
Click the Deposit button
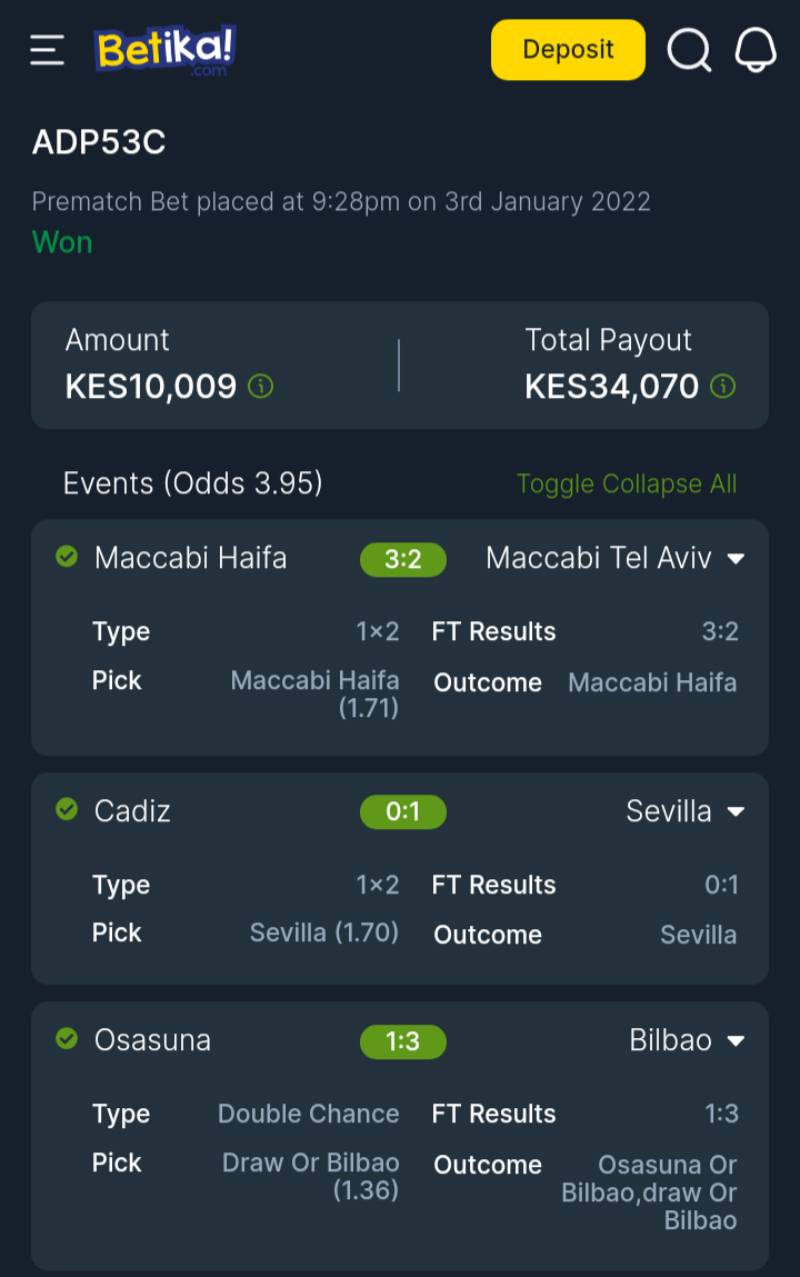[x=568, y=50]
